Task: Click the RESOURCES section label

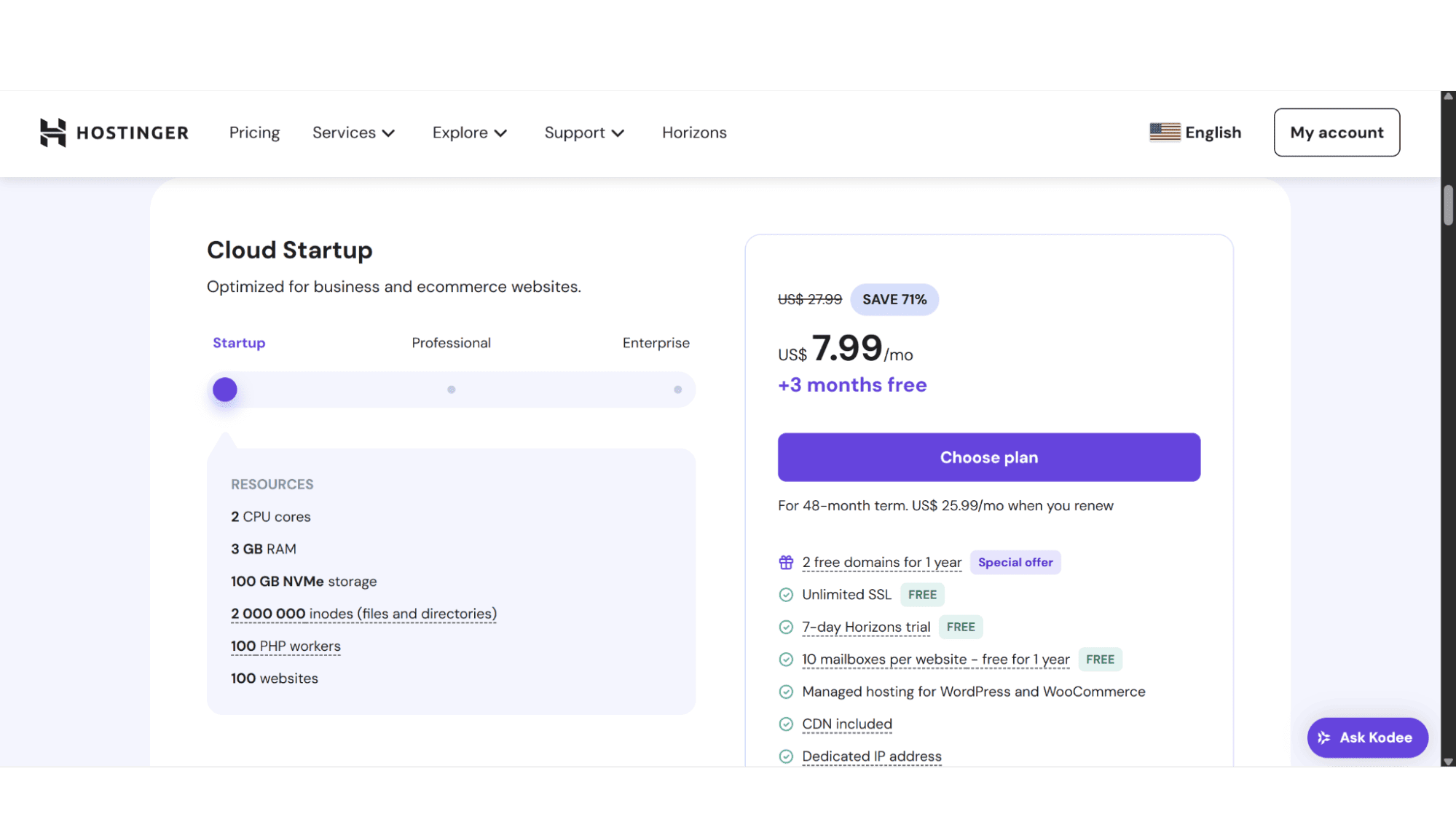Action: click(x=272, y=485)
